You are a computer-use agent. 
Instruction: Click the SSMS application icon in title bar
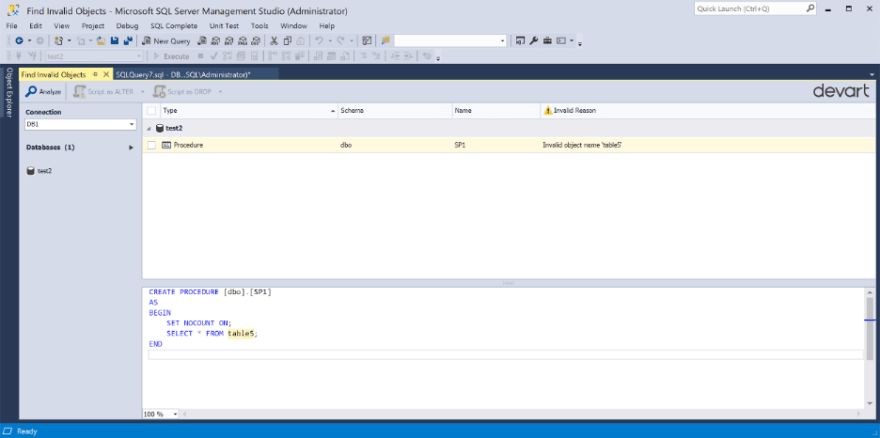[13, 10]
